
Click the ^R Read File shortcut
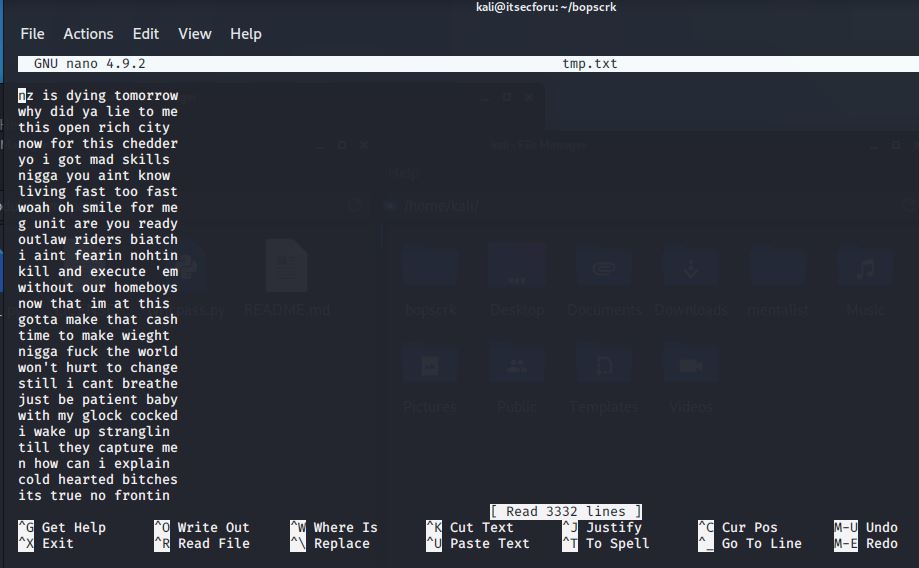(202, 543)
